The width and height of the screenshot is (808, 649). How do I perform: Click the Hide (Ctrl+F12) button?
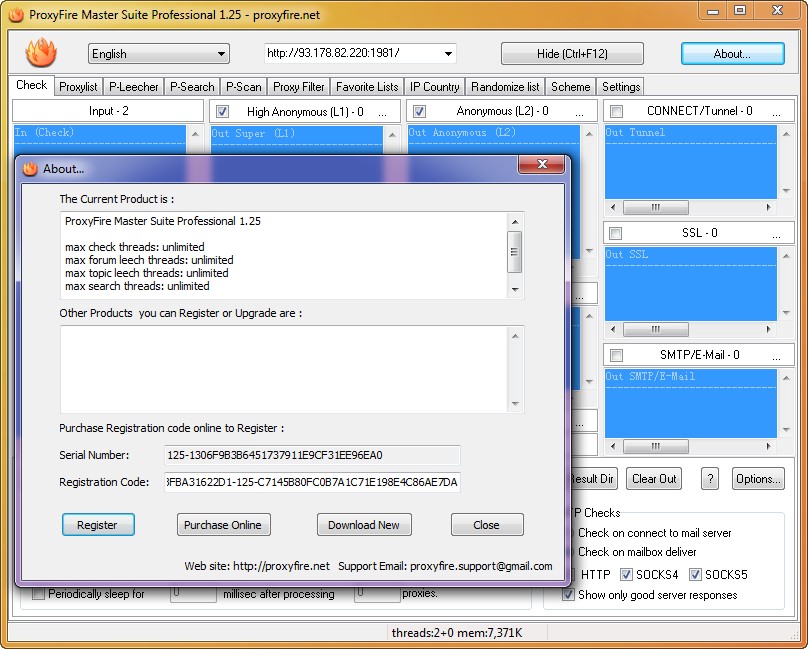[x=572, y=54]
